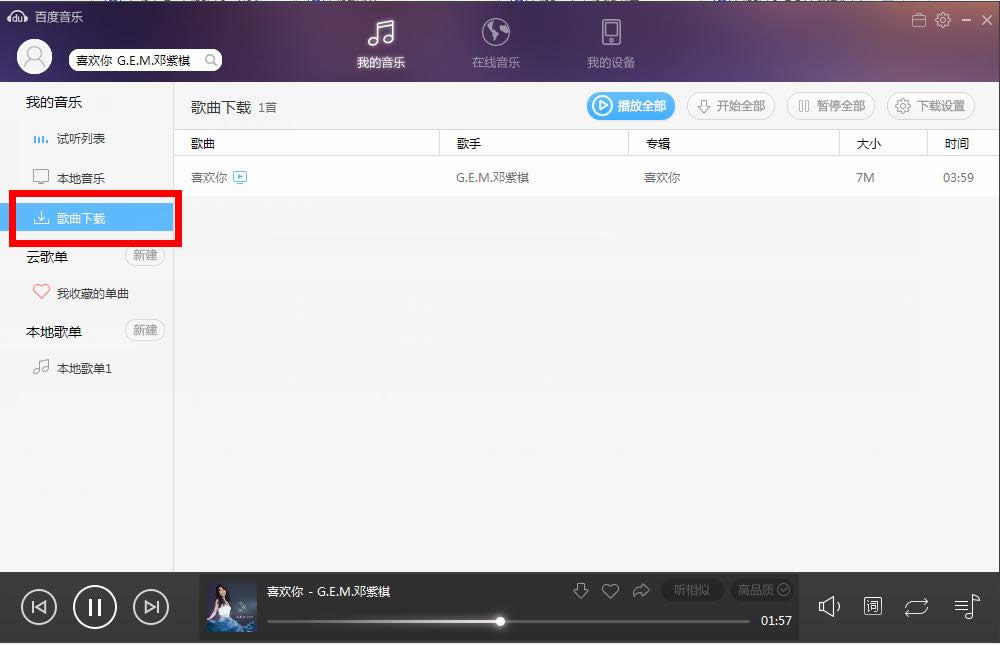Expand 云歌单 with the 新建 option
The width and height of the screenshot is (1000, 645).
click(x=144, y=255)
